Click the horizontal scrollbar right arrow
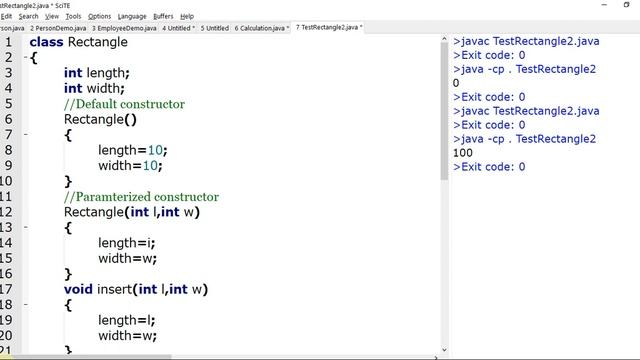640x360 pixels. pyautogui.click(x=436, y=358)
